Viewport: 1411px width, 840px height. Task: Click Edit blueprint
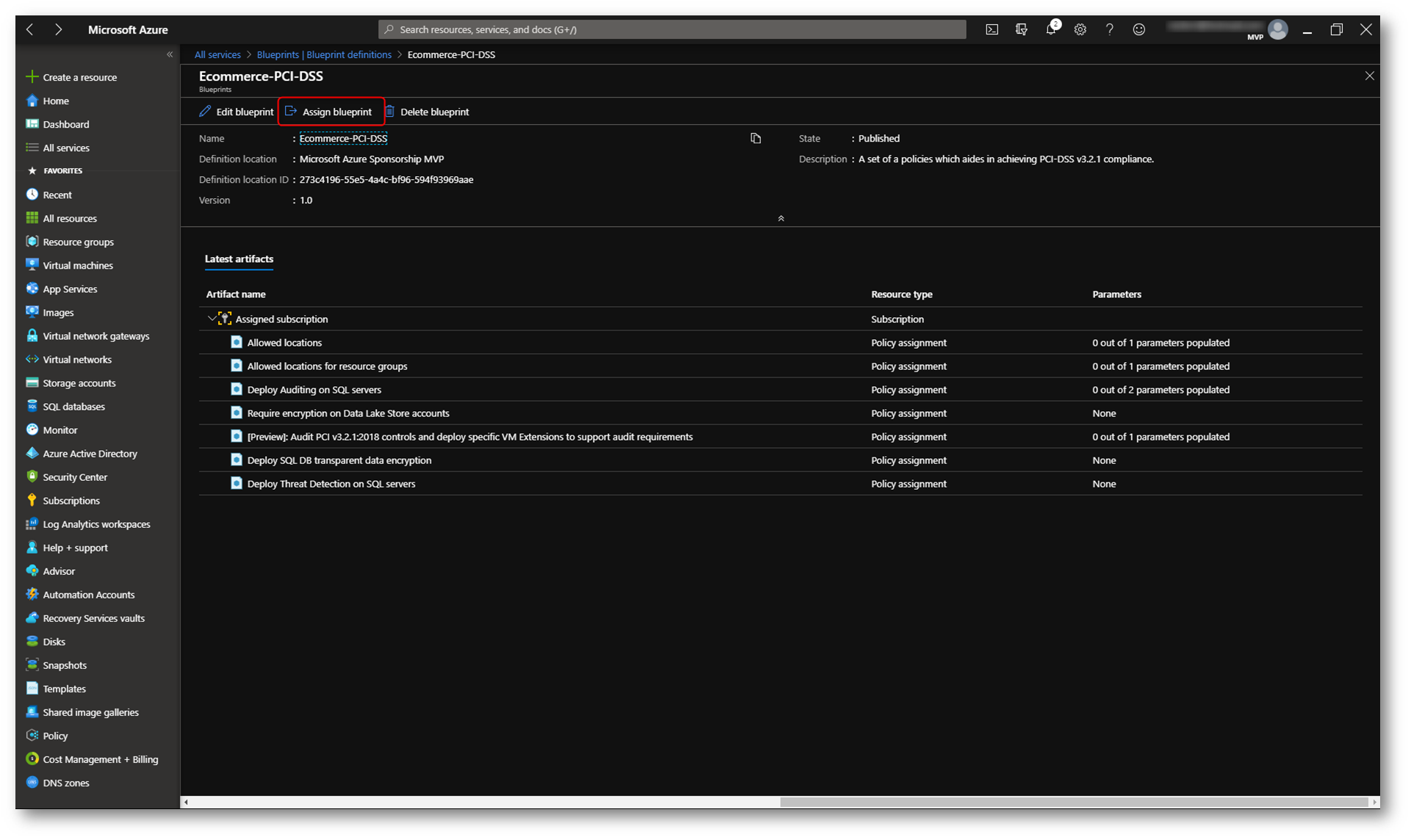point(236,112)
